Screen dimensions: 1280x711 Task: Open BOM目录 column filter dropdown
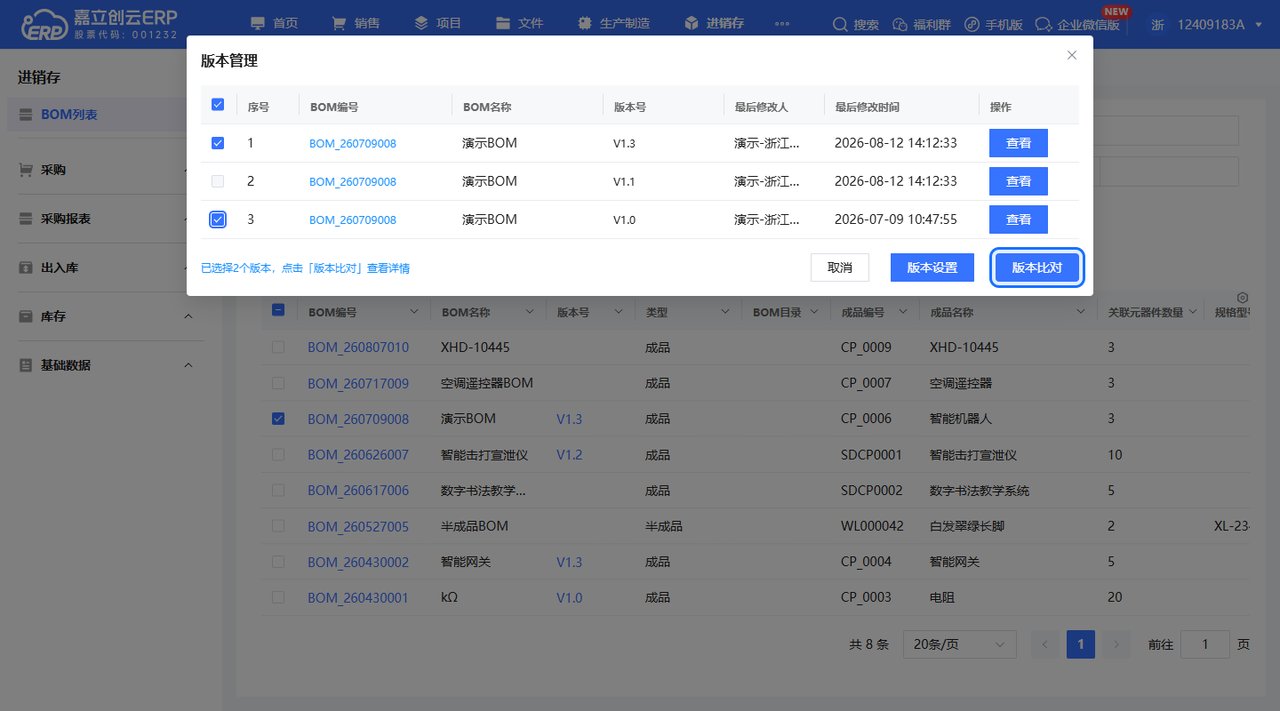(x=813, y=313)
